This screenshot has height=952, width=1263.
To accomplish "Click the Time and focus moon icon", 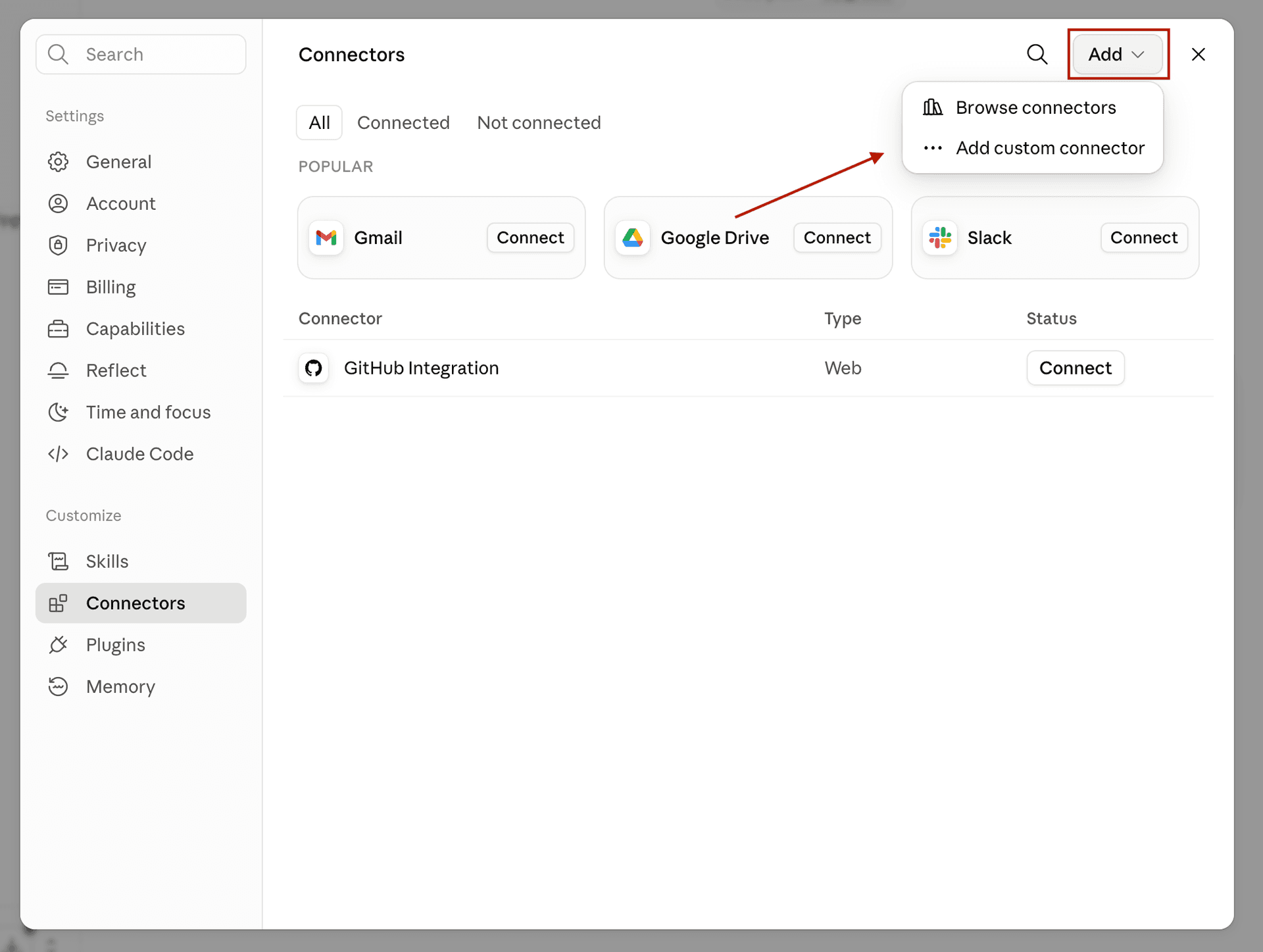I will (x=58, y=412).
